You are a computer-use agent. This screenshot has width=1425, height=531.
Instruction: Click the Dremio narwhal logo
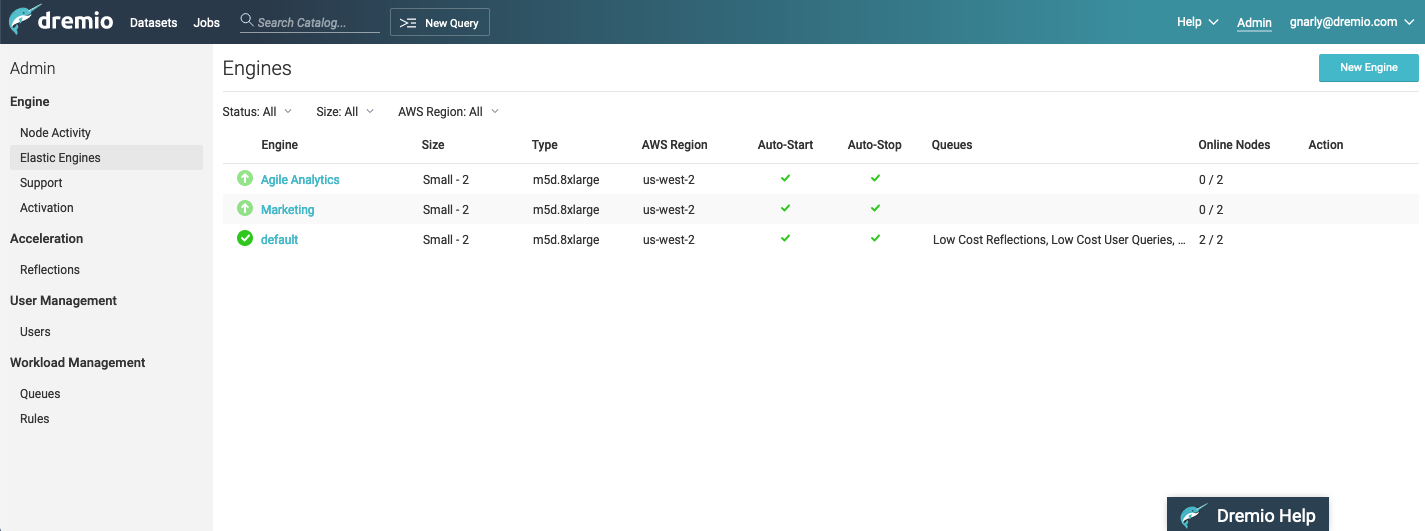[x=24, y=20]
